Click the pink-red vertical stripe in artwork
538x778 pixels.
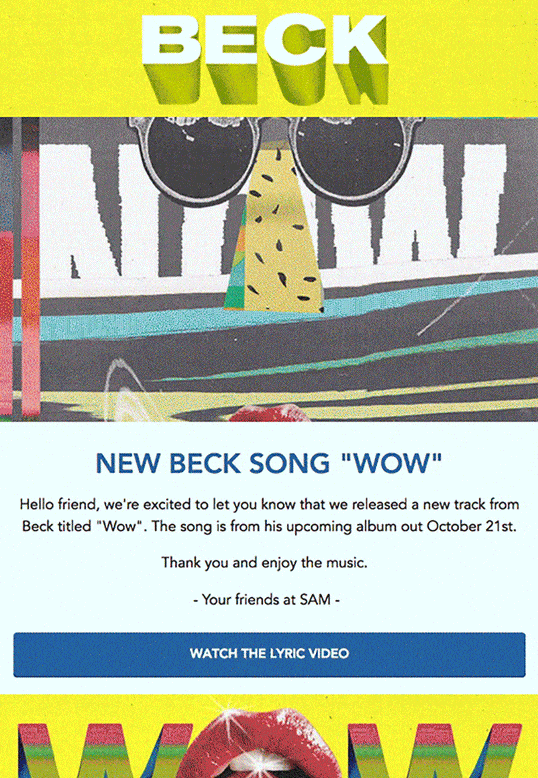pyautogui.click(x=30, y=268)
